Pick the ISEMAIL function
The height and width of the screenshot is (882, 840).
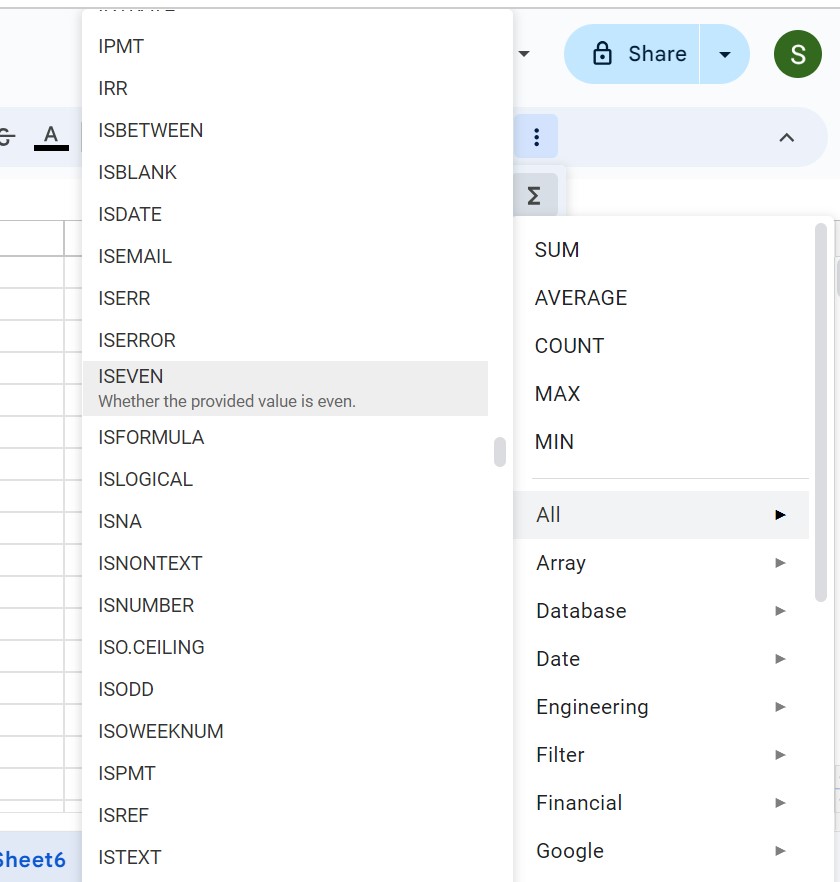click(x=285, y=256)
